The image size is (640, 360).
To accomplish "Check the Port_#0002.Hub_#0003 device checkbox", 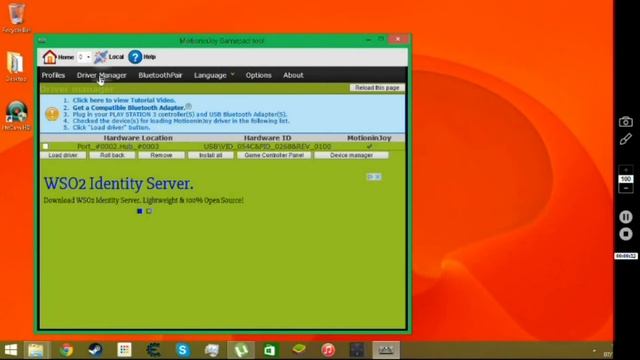I will [x=45, y=146].
